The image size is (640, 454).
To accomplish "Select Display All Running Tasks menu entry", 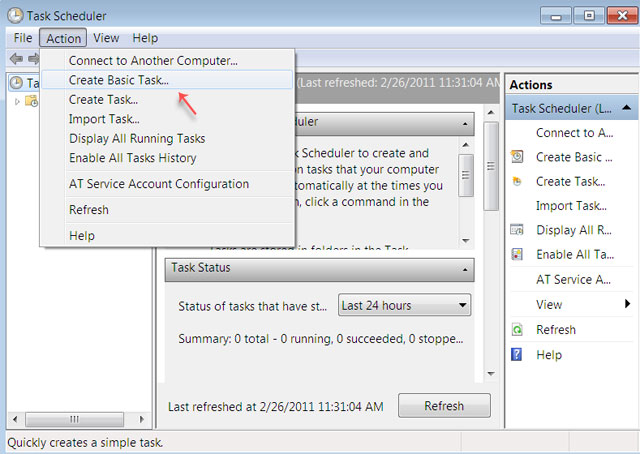I will 167,138.
